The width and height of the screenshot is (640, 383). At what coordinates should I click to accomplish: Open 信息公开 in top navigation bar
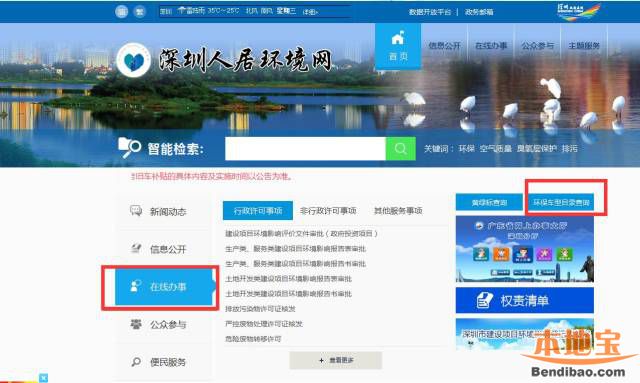pyautogui.click(x=444, y=46)
